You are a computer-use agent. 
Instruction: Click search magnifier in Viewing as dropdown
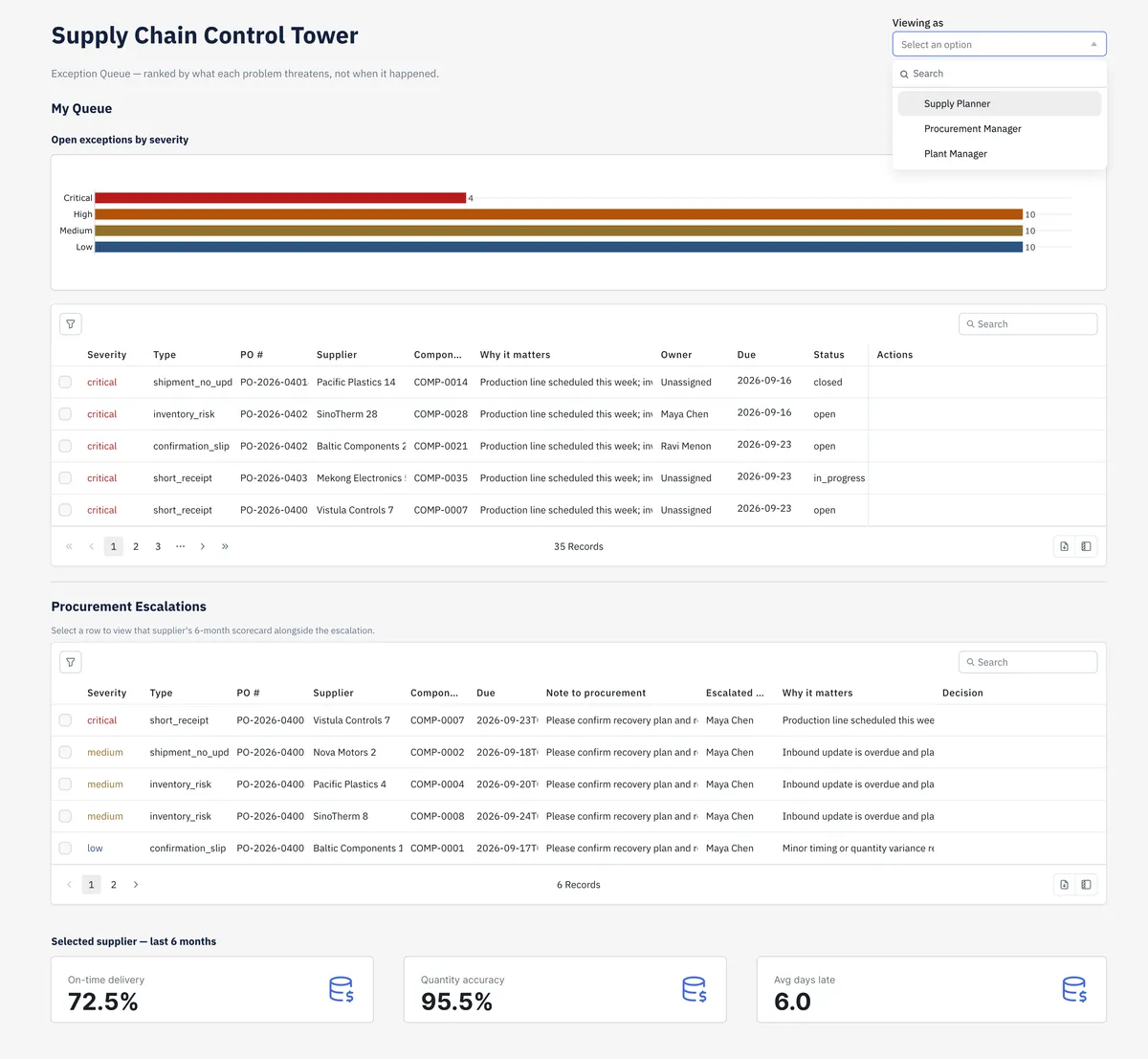click(x=904, y=74)
